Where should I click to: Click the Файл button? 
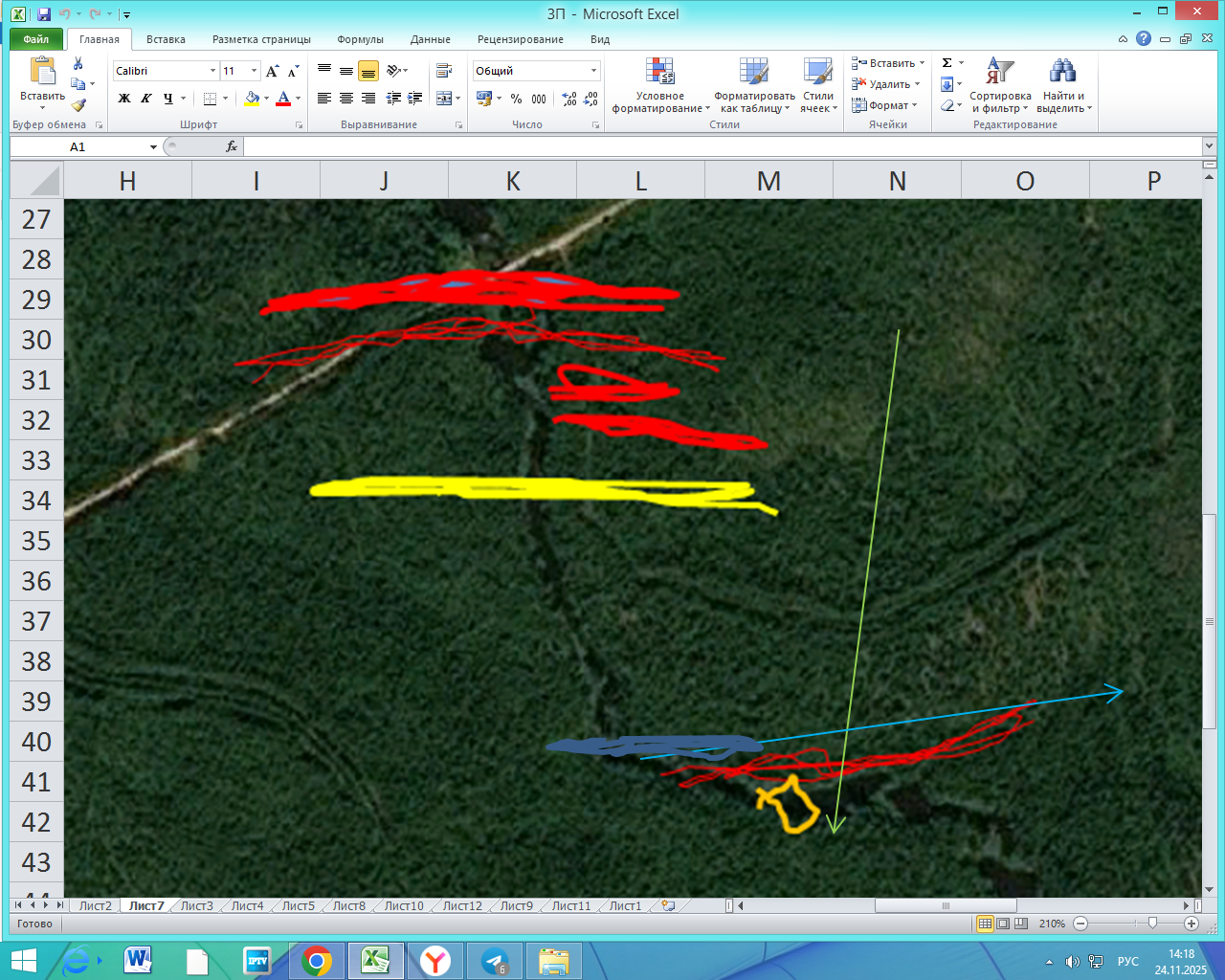click(36, 39)
